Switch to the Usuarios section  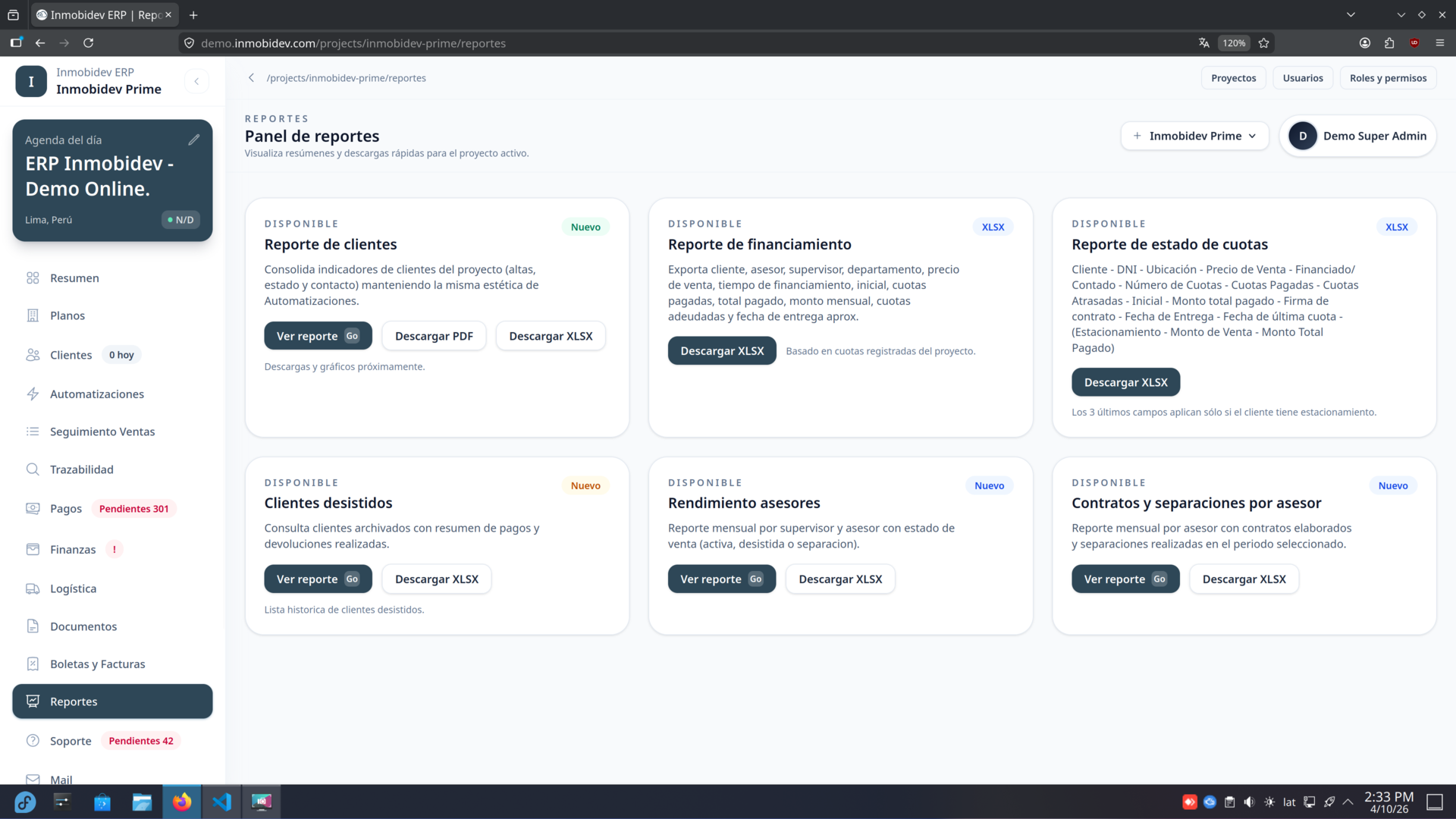tap(1303, 77)
